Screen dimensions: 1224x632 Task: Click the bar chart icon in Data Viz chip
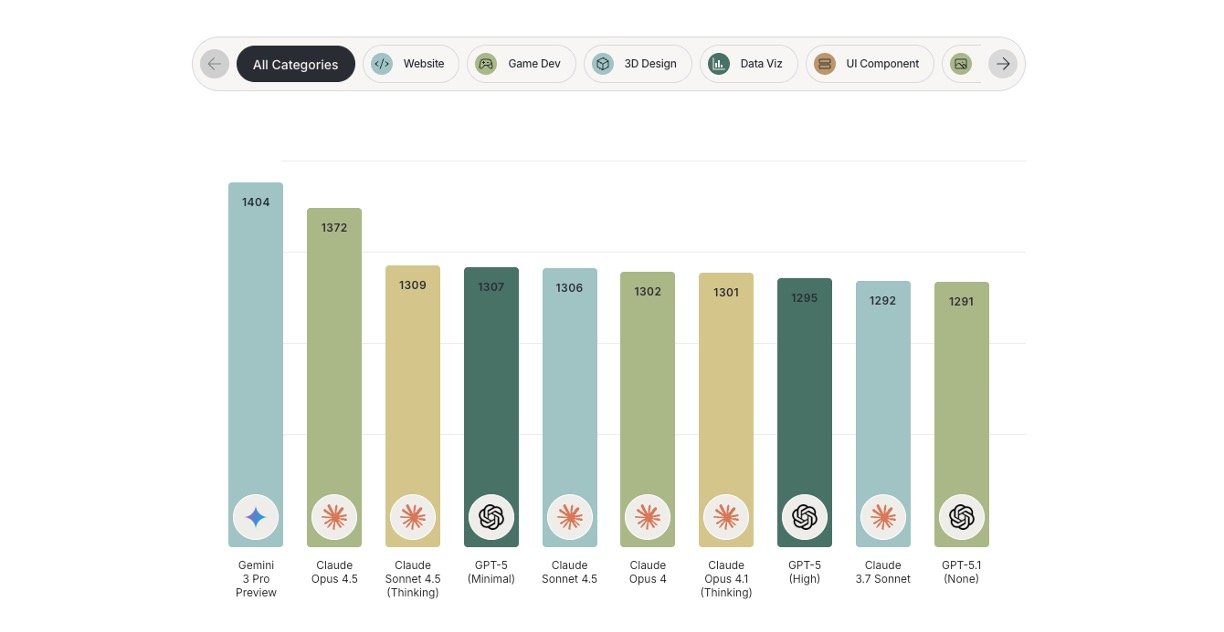coord(719,64)
